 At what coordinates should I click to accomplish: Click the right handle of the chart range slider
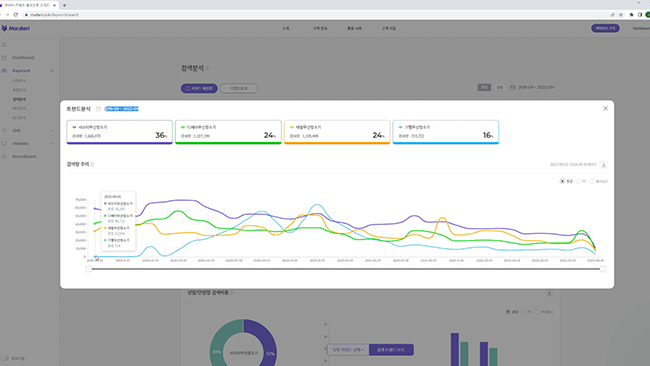[x=603, y=269]
